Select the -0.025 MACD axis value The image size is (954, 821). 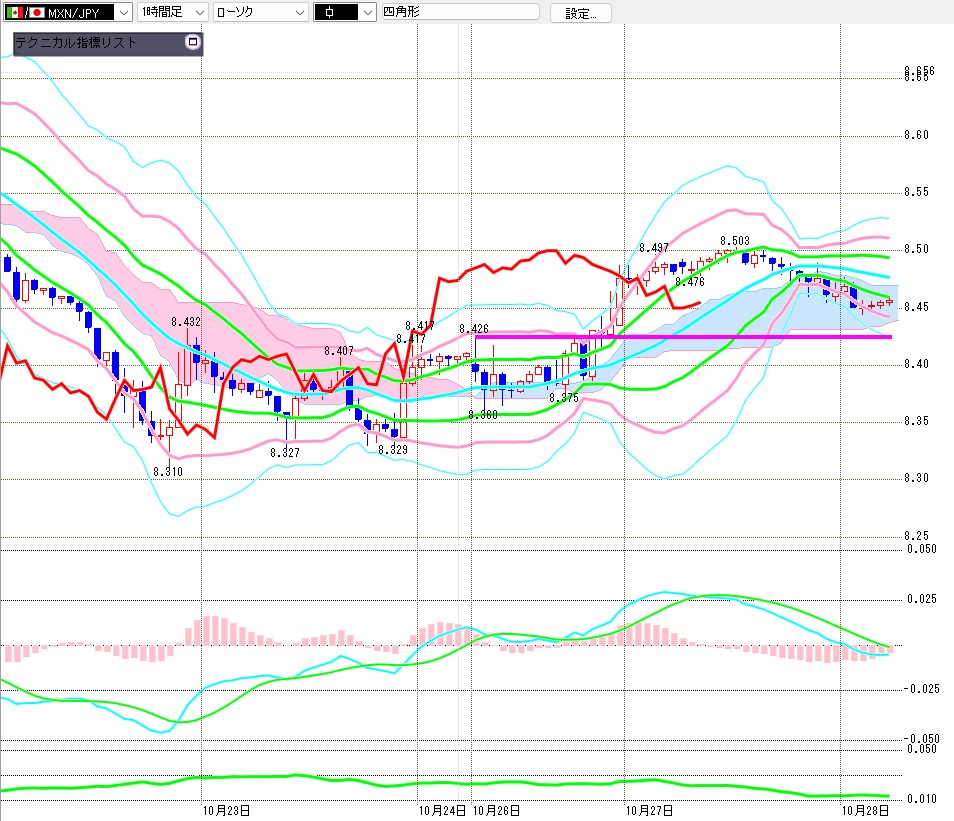click(x=921, y=689)
